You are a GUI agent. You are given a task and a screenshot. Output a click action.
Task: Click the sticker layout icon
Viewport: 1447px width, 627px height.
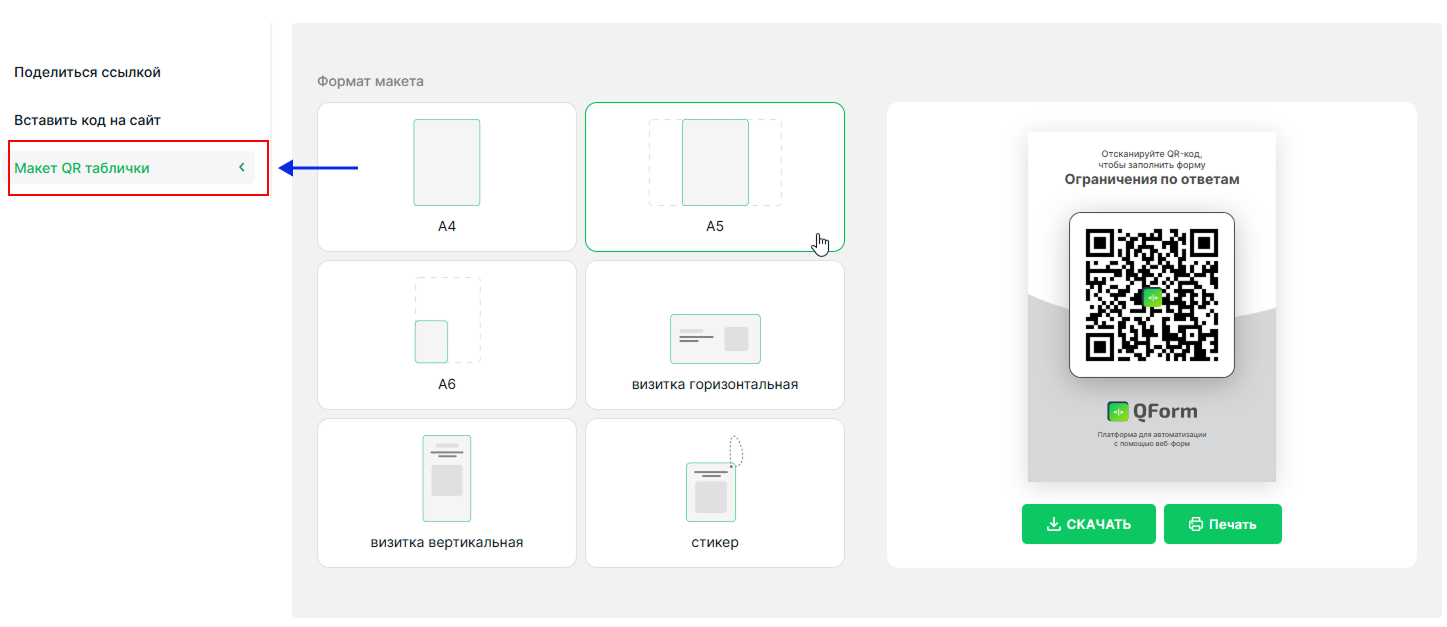click(x=711, y=492)
